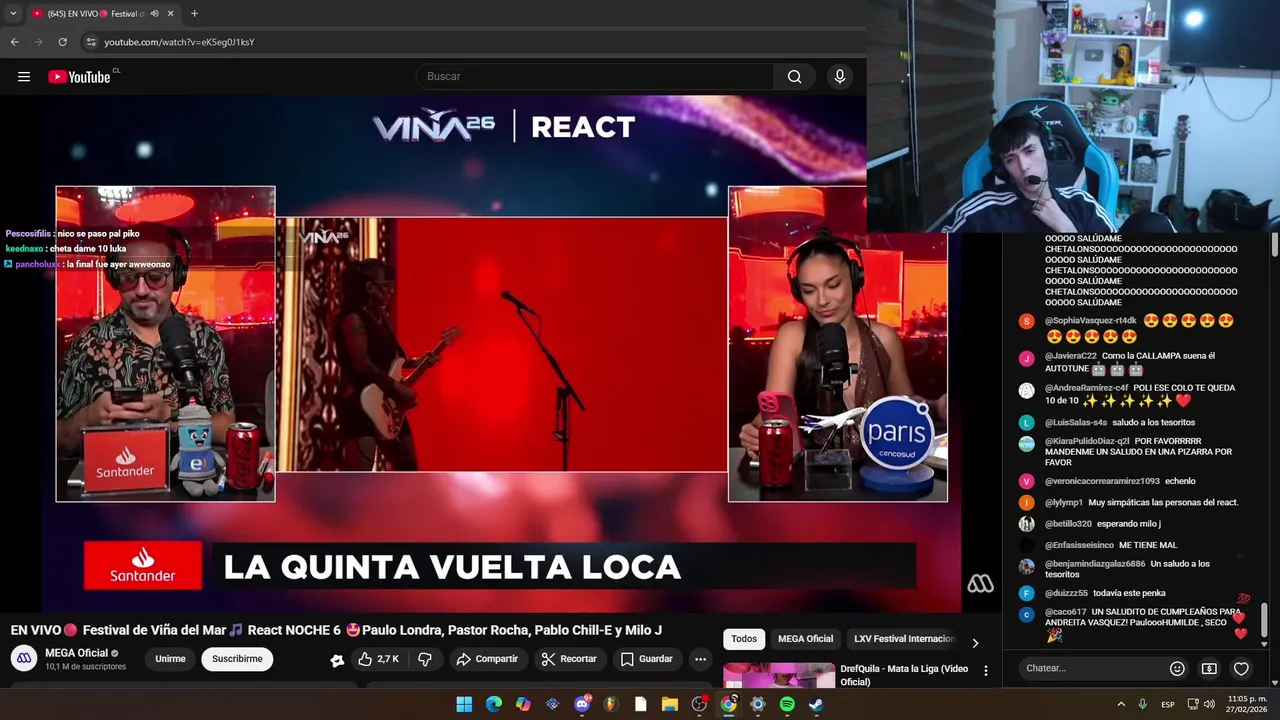
Task: Expand the tab search dropdown
Action: click(12, 14)
